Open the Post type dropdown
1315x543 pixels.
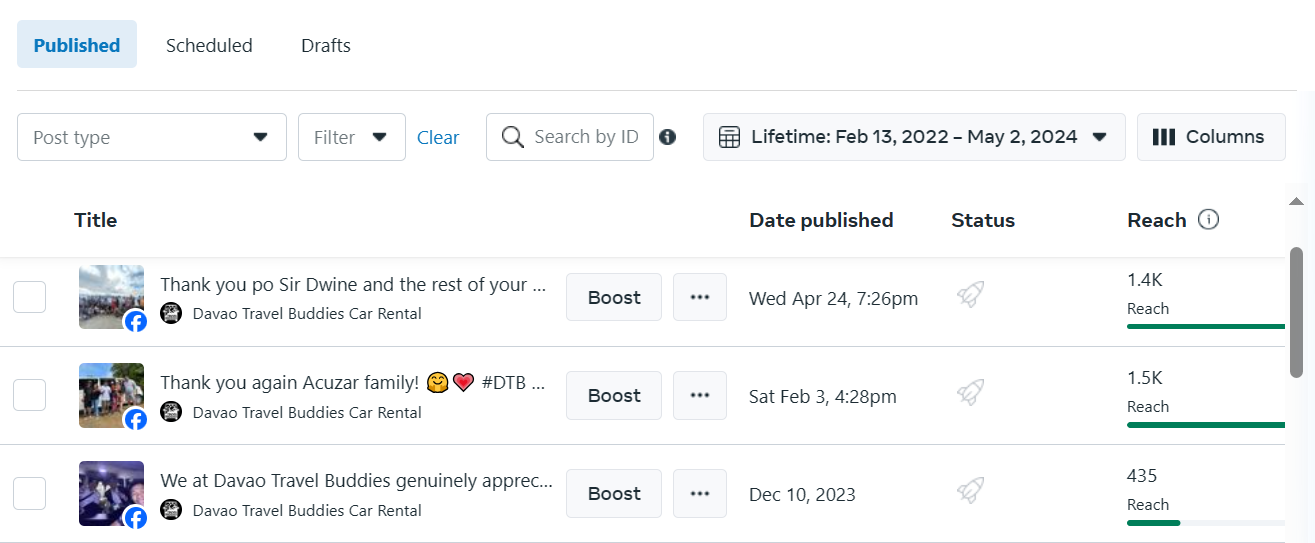coord(152,137)
